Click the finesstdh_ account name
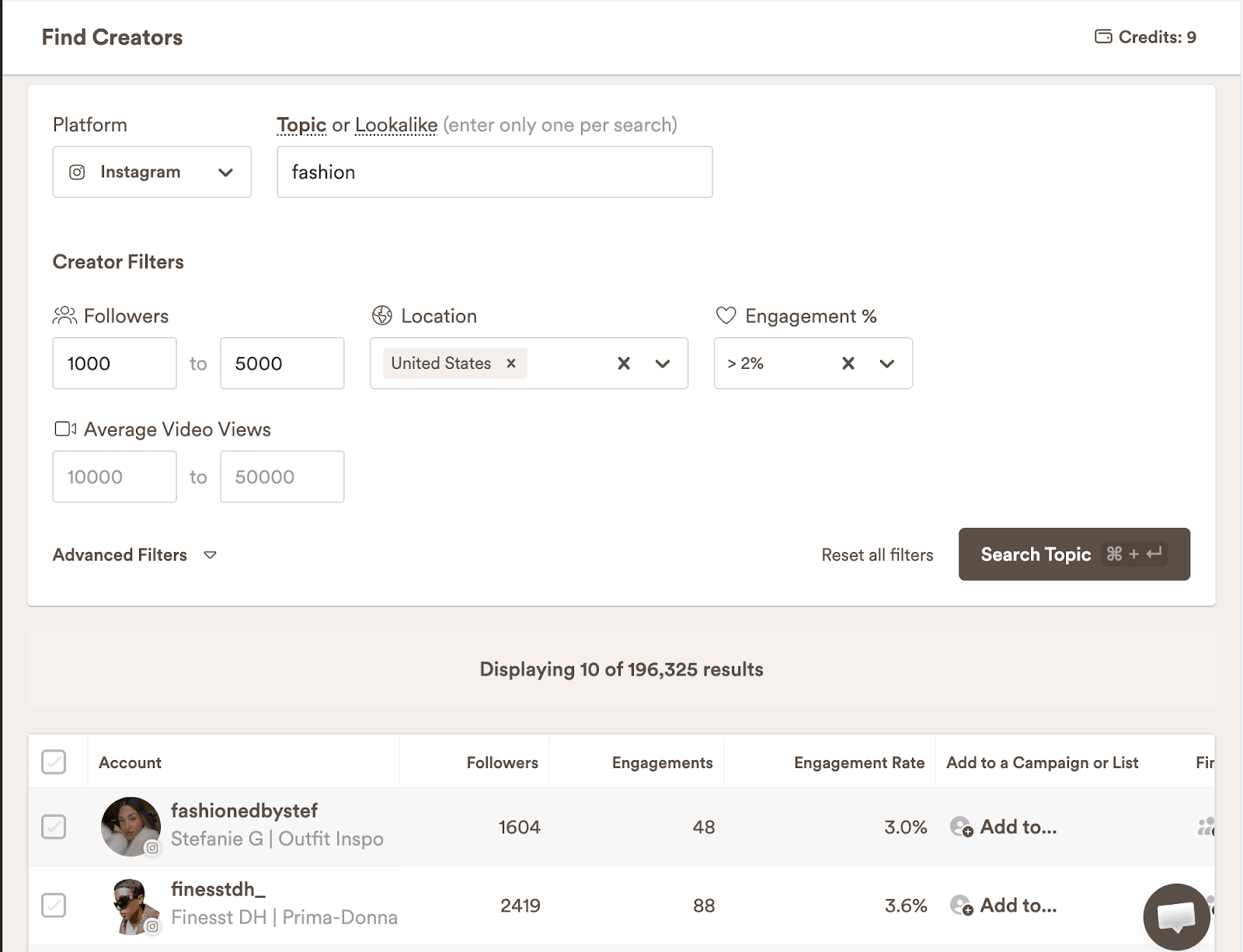Viewport: 1243px width, 952px height. pos(218,889)
